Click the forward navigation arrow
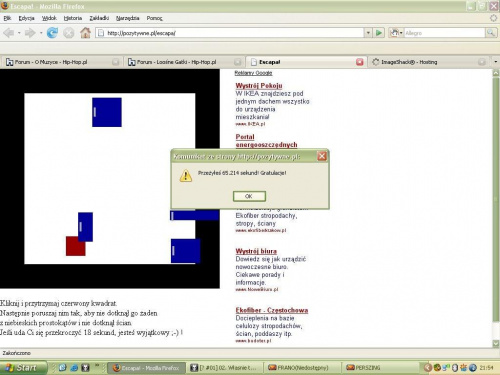The width and height of the screenshot is (500, 375). click(30, 33)
